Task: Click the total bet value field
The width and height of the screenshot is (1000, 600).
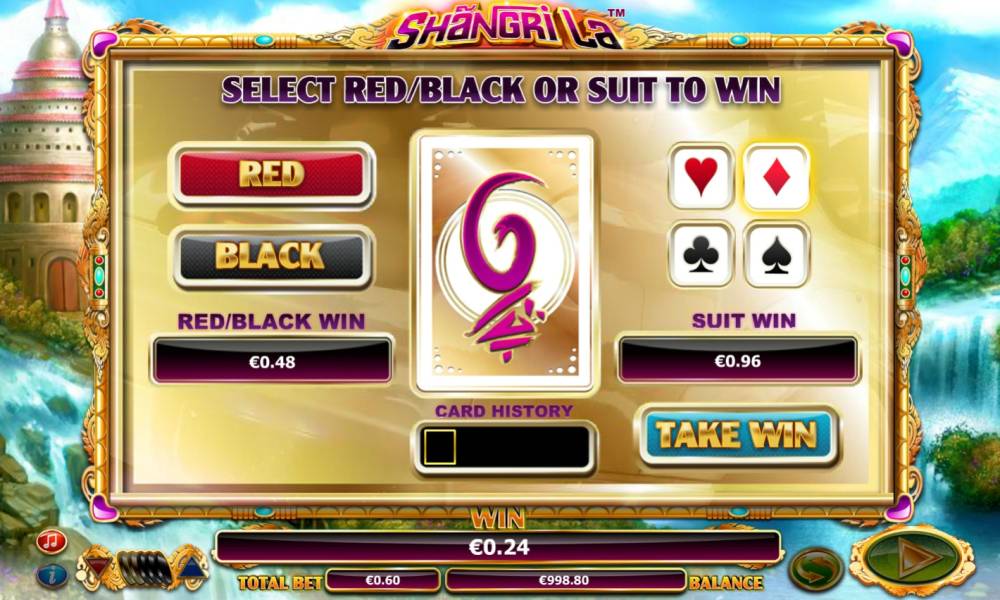Action: (383, 580)
